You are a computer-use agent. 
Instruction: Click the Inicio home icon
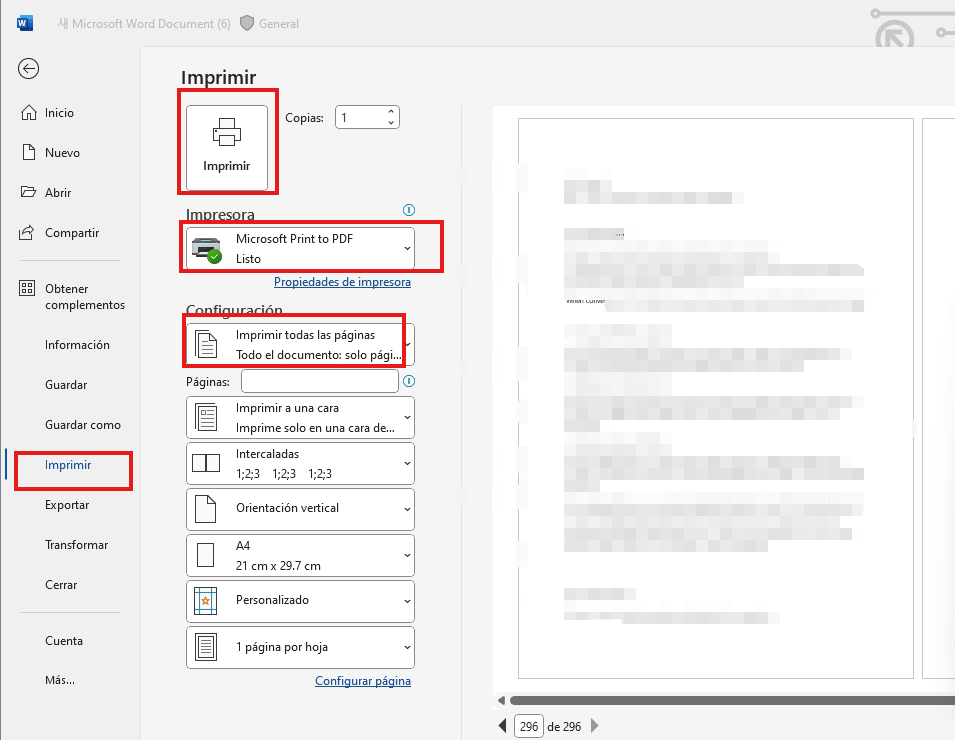coord(29,113)
